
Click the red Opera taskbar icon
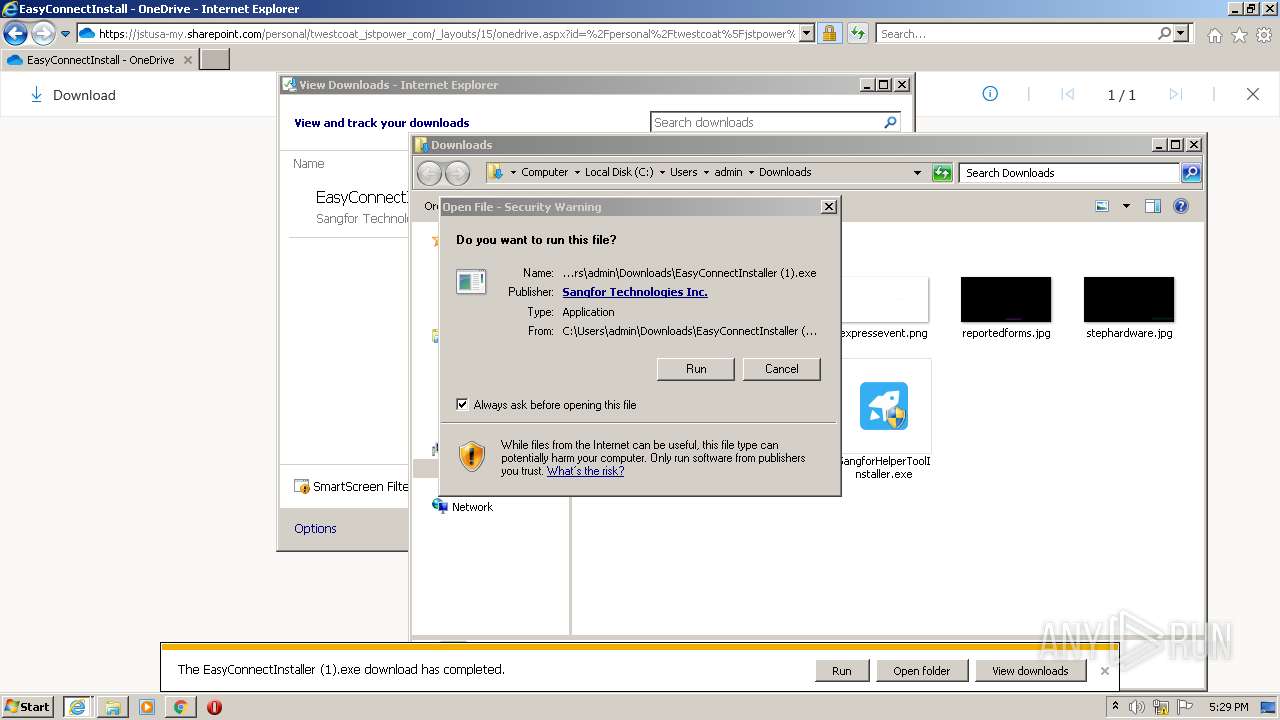tap(214, 707)
